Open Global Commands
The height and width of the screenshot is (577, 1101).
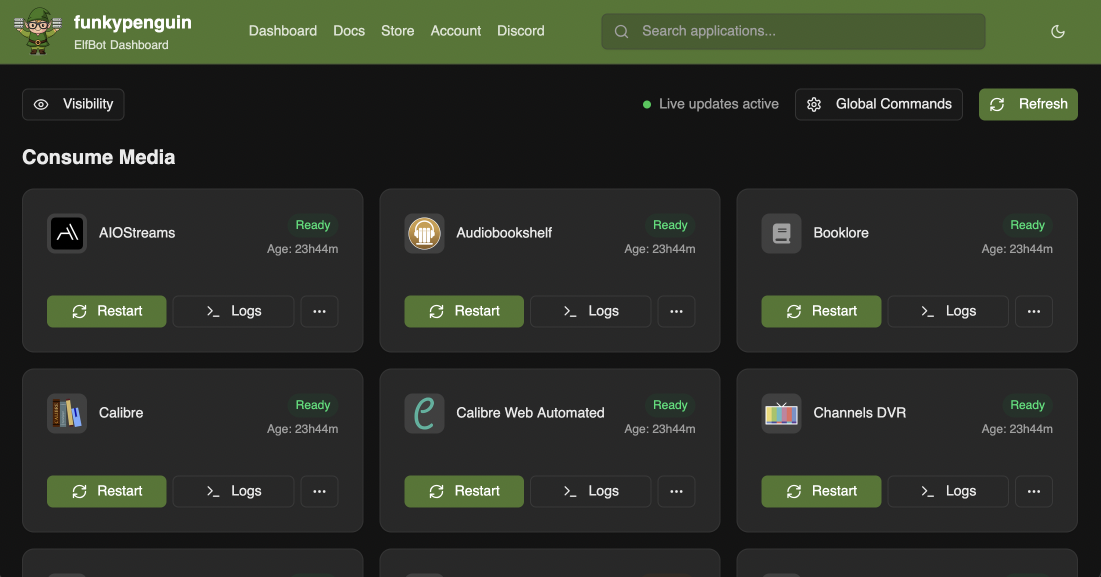click(878, 105)
